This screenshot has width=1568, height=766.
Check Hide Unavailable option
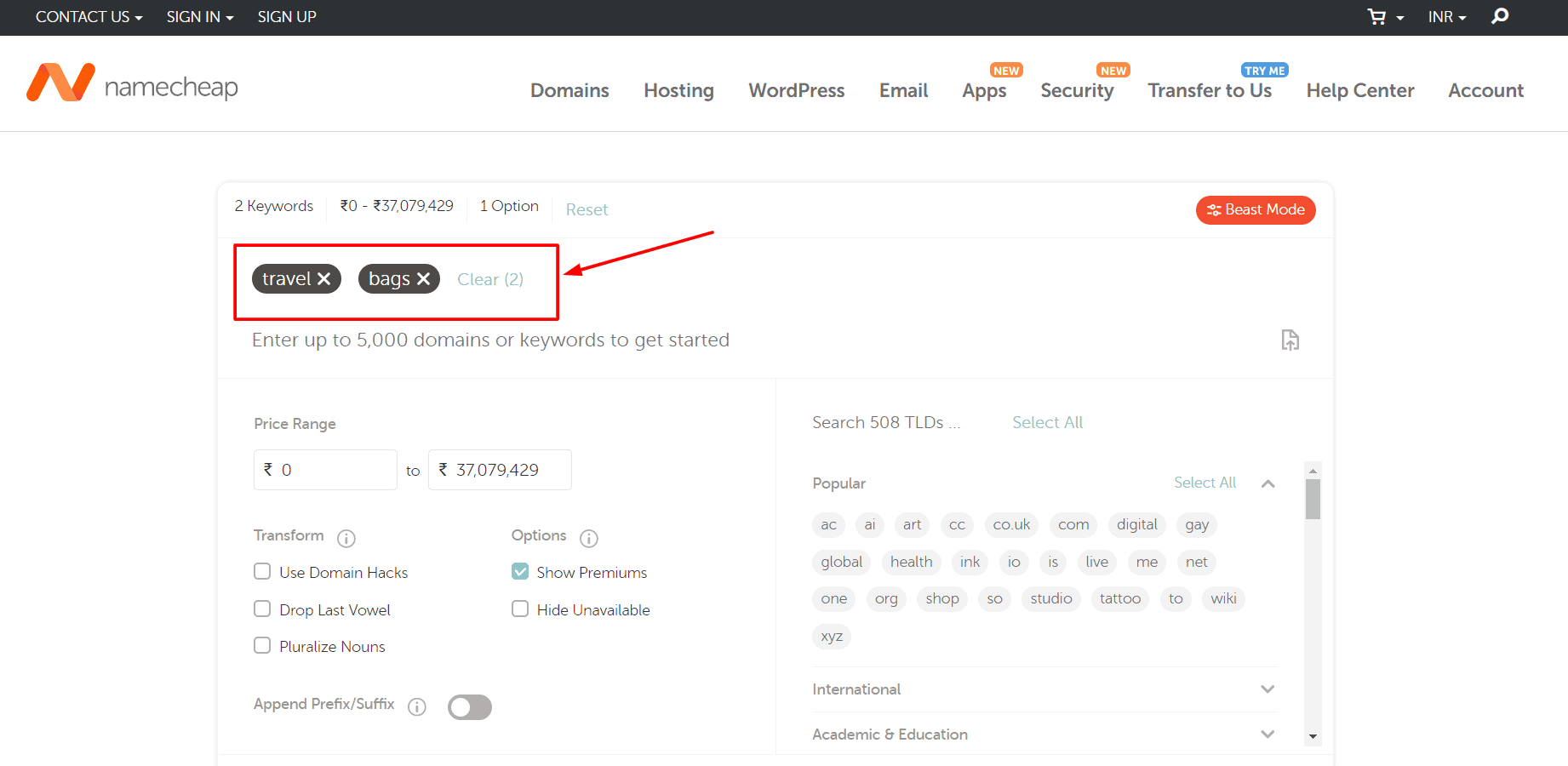coord(520,609)
